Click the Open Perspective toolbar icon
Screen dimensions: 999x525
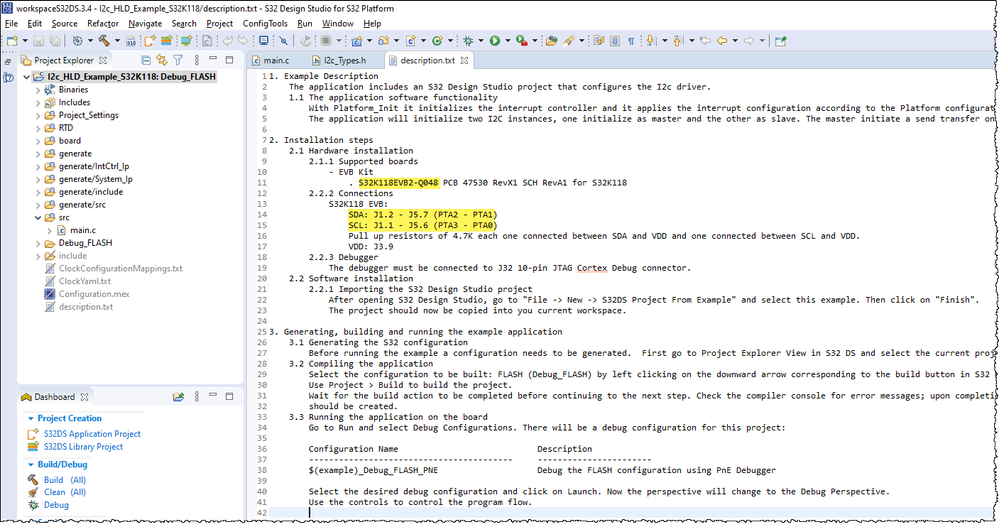[780, 41]
